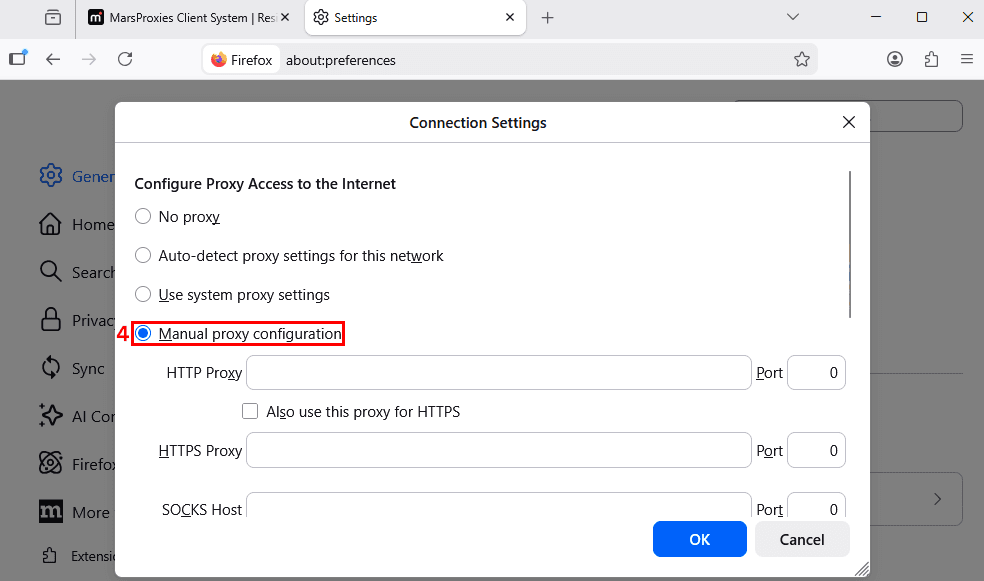Select Auto-detect proxy settings for this network
984x581 pixels.
tap(143, 255)
